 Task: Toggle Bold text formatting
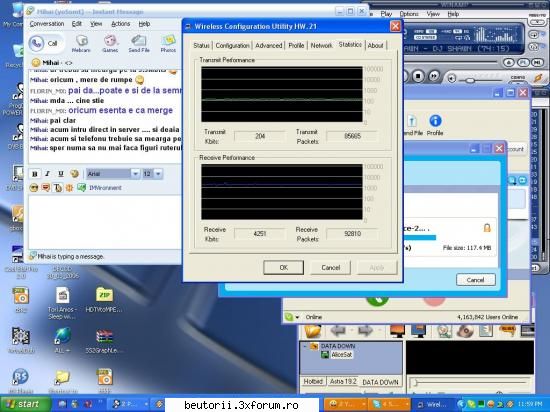click(35, 174)
